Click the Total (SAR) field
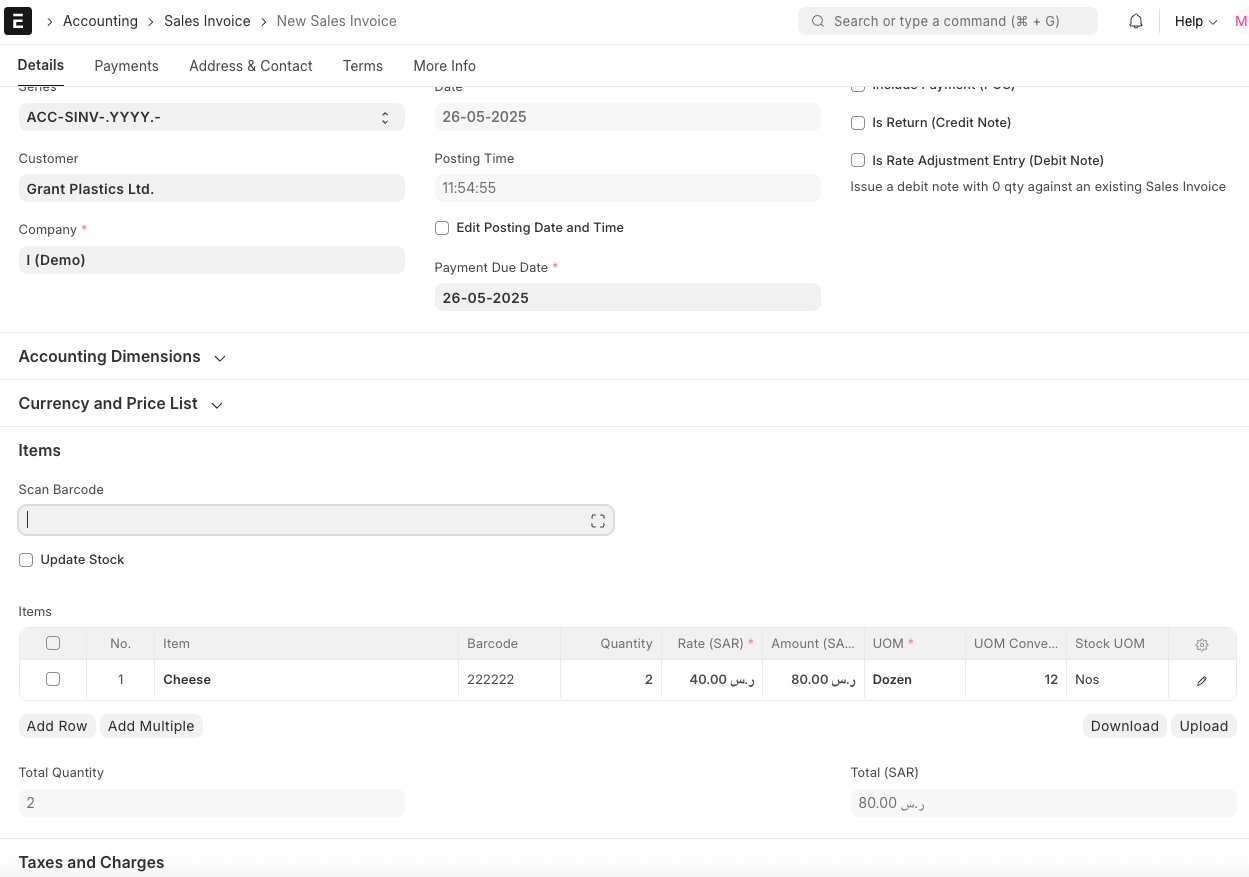The width and height of the screenshot is (1249, 877). click(1044, 803)
